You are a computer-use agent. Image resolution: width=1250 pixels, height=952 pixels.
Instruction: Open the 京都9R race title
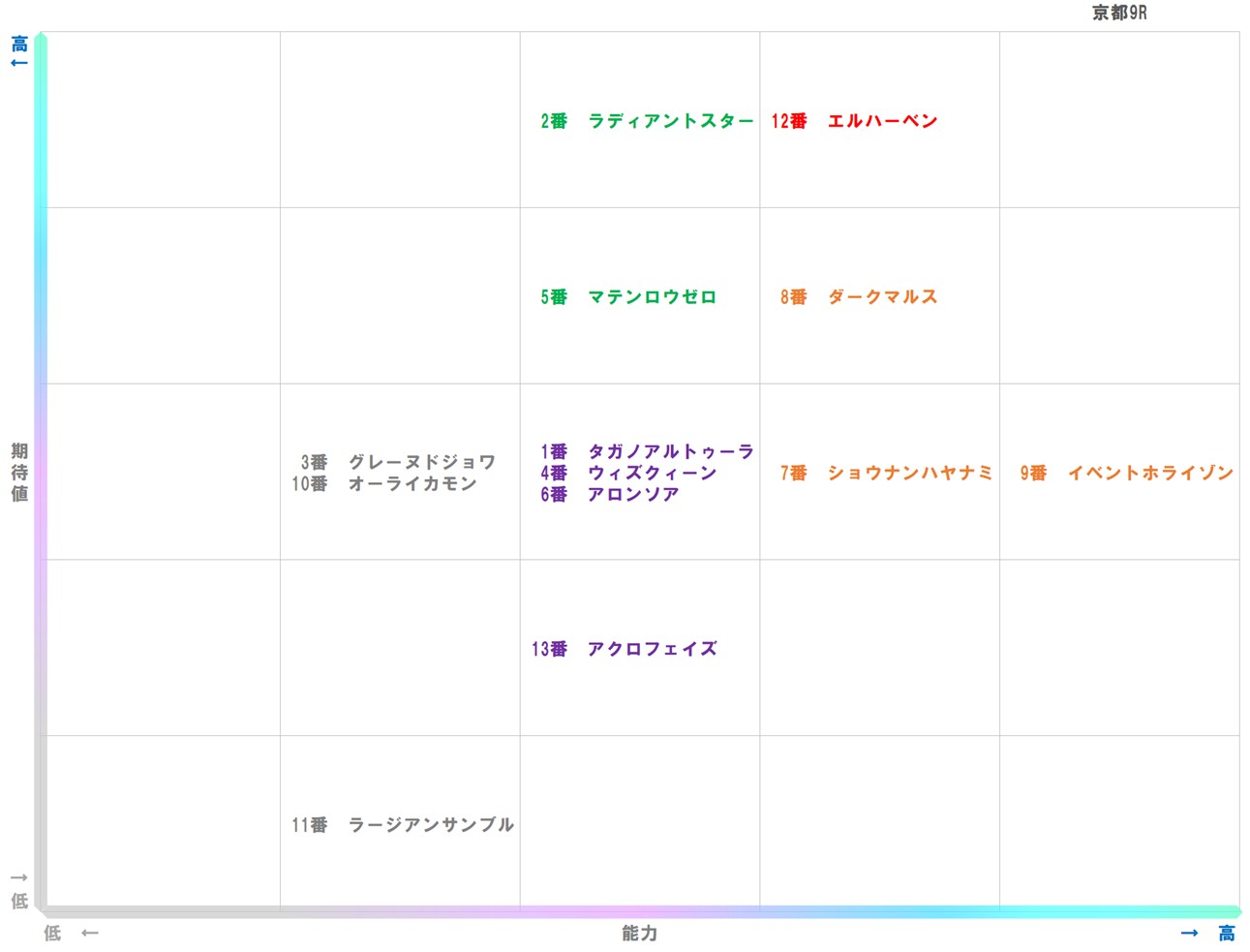click(1119, 13)
